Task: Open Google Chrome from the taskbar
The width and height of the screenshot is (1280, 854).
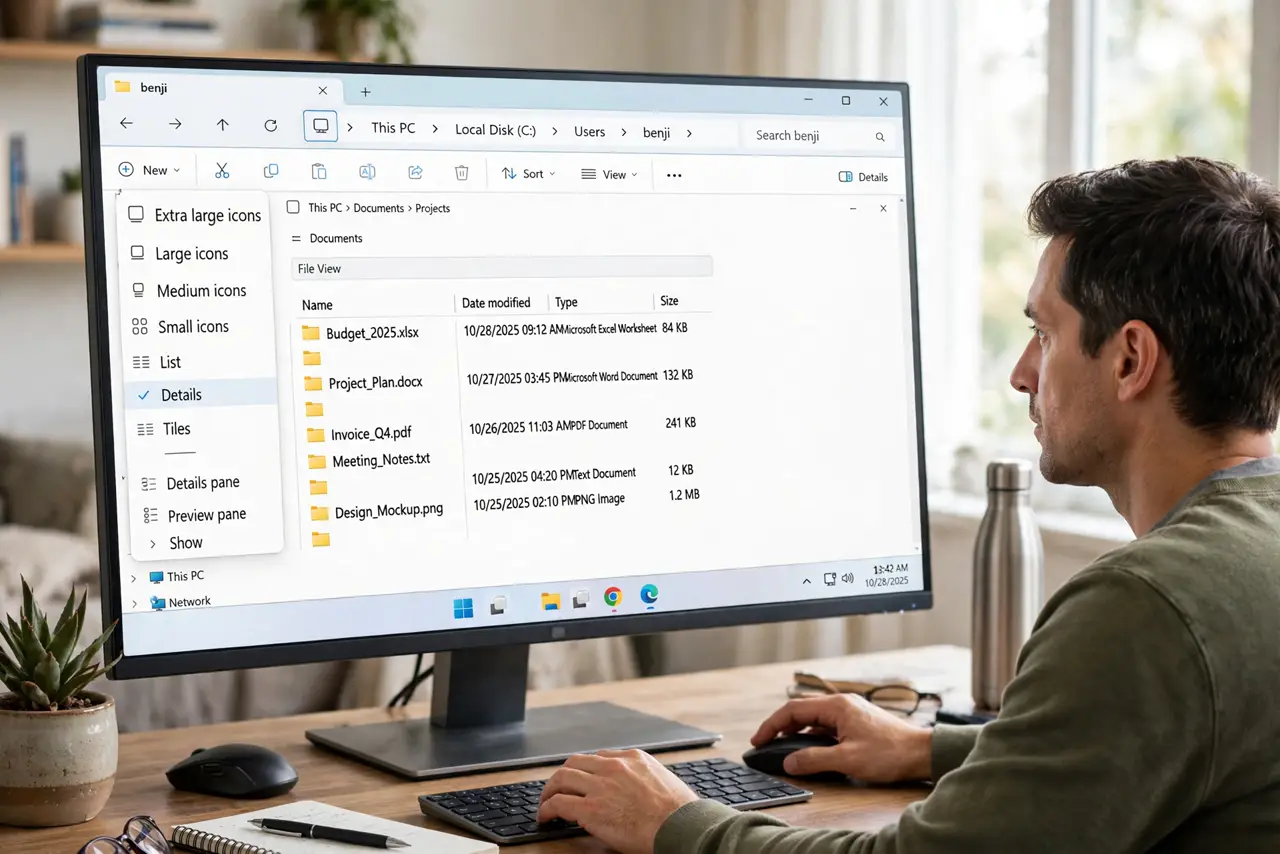Action: 613,597
